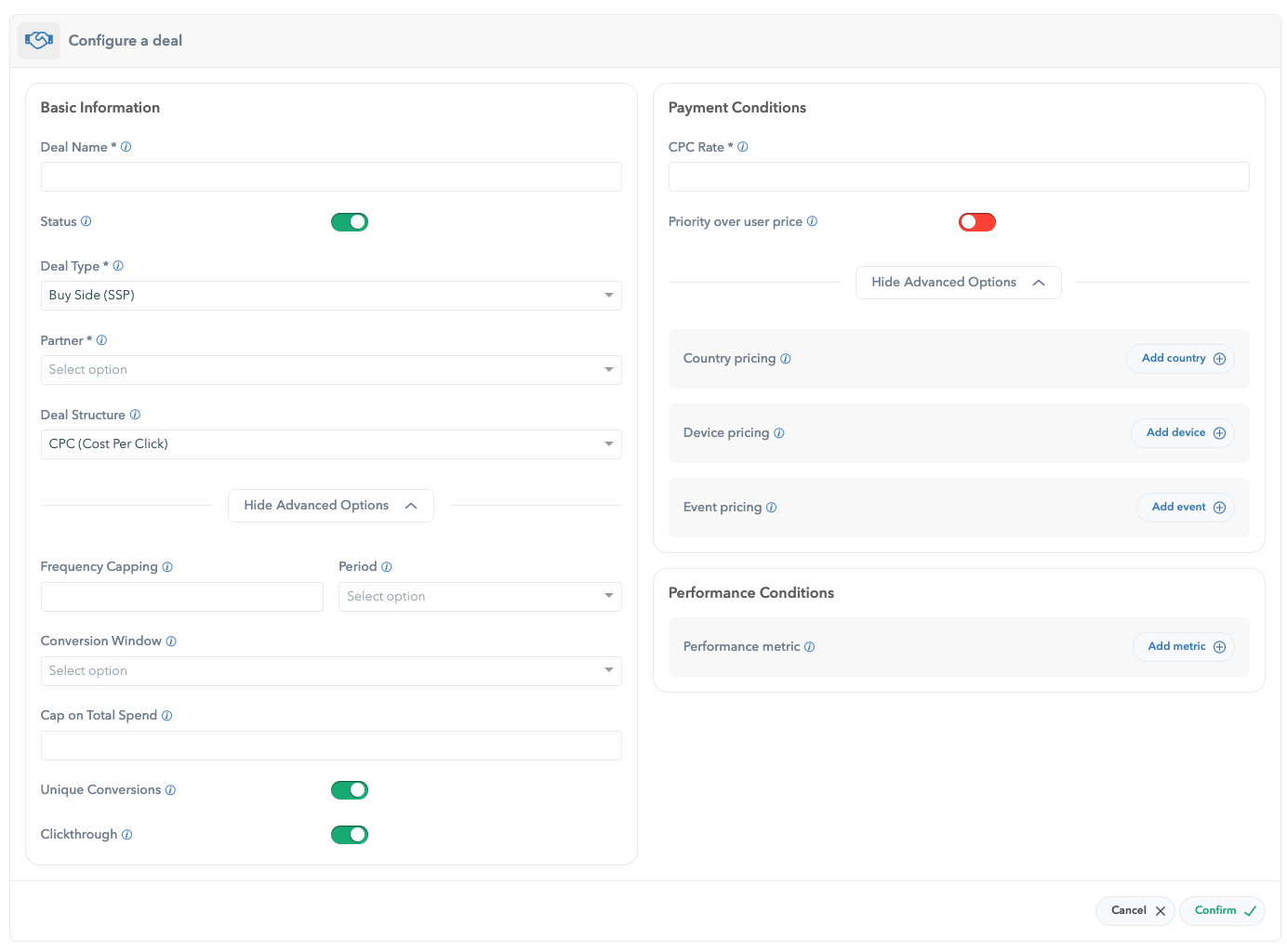This screenshot has height=952, width=1287.
Task: Focus the Cap on Total Spend field
Action: 331,746
